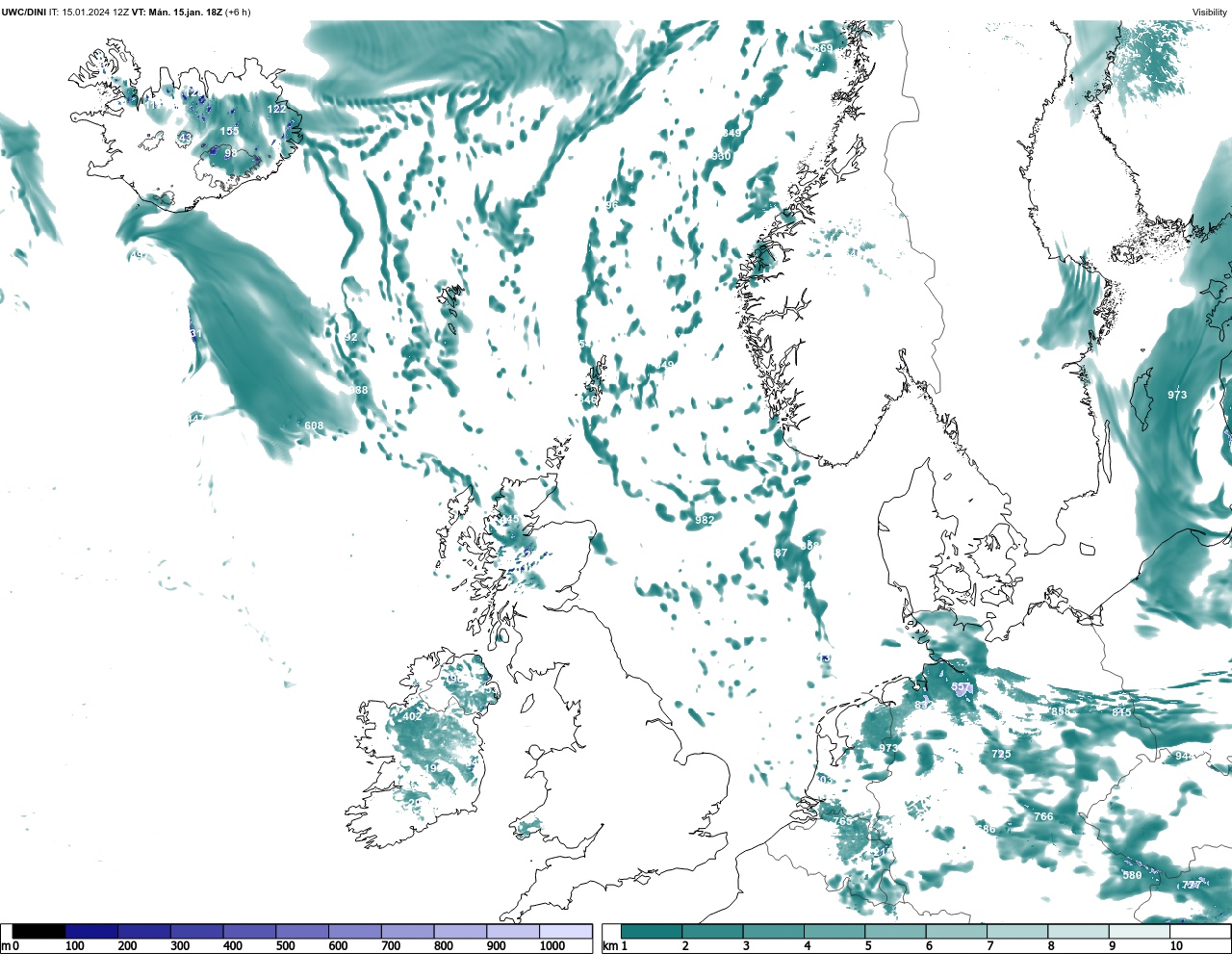Screen dimensions: 1232x954
Task: Click the dark blue 100–200 m legend swatch
Action: click(x=91, y=931)
